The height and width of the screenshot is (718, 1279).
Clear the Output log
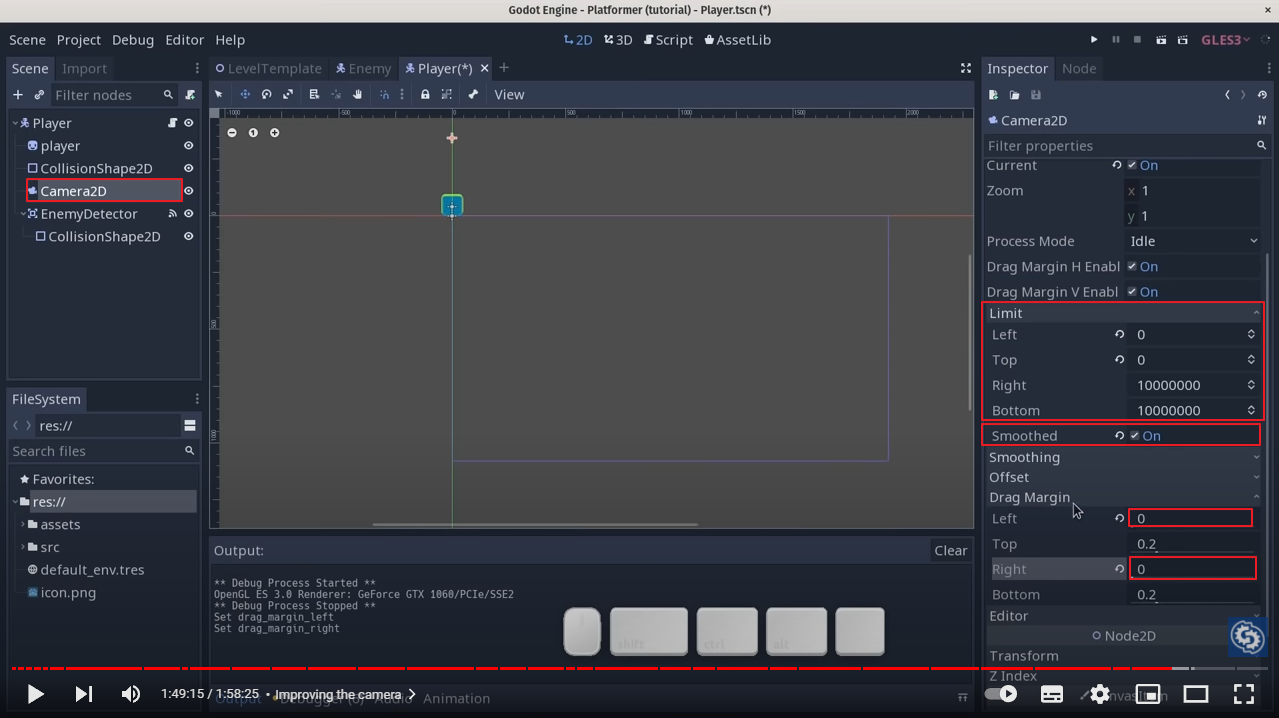click(950, 550)
